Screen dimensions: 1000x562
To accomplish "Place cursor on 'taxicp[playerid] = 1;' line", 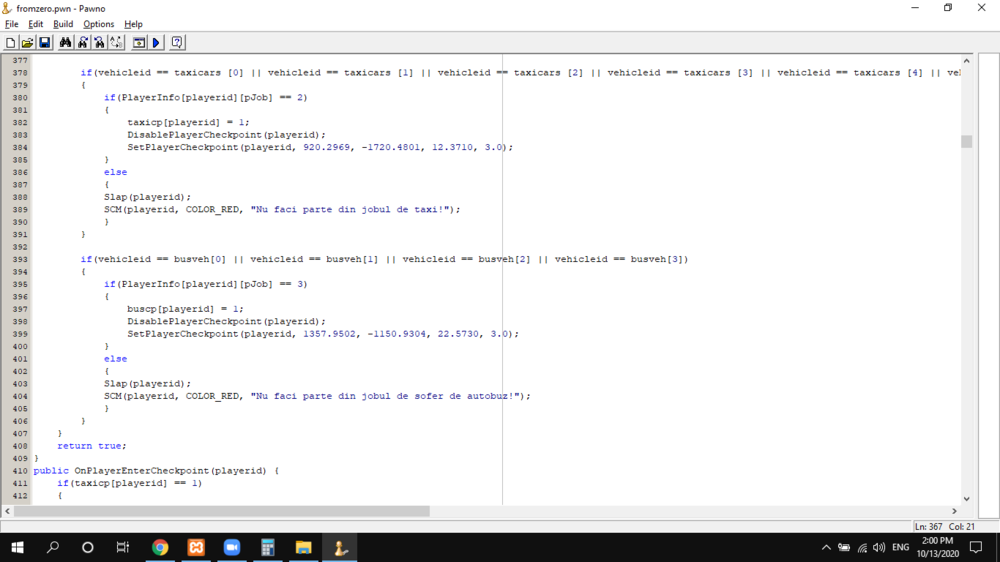I will [188, 122].
